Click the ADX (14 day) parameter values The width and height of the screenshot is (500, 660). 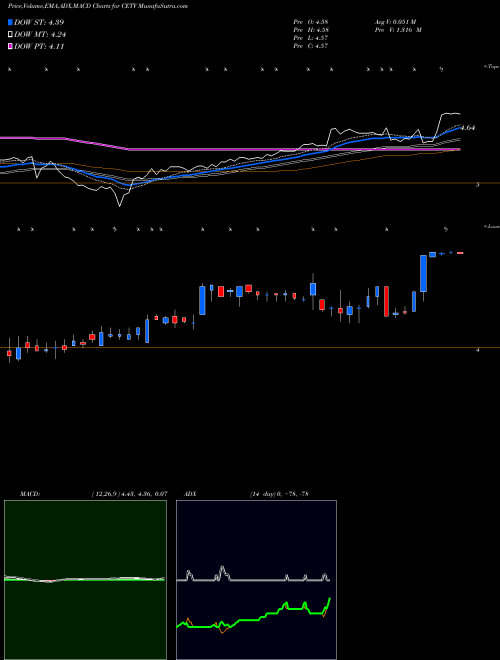point(279,494)
